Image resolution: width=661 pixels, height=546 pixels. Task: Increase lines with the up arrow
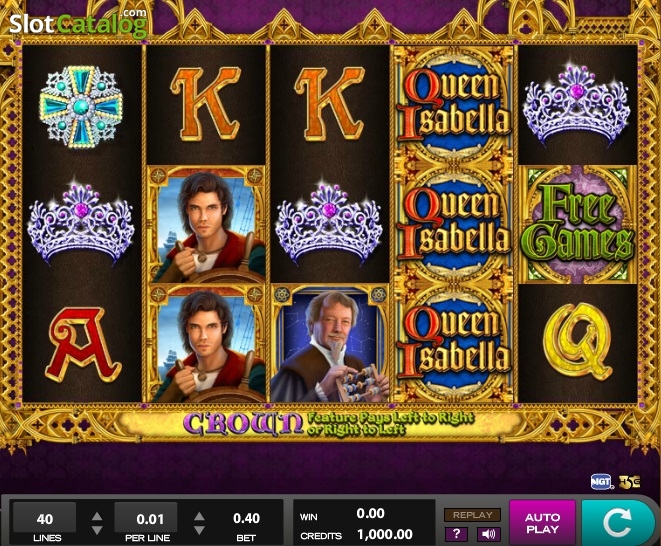[97, 516]
